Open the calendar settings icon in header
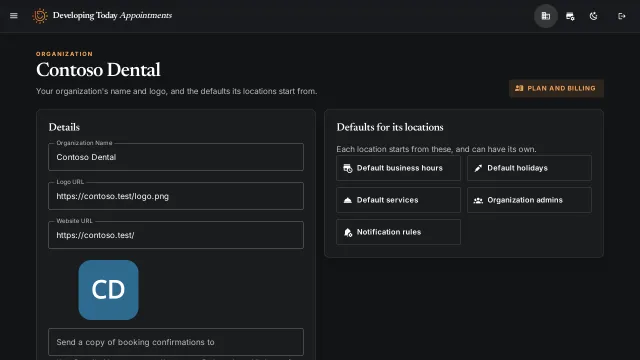 tap(570, 16)
